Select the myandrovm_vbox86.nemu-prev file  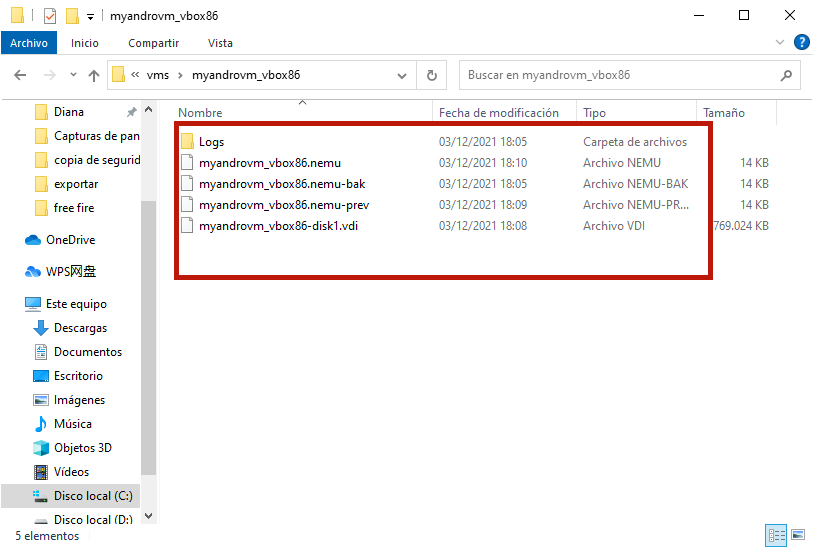click(284, 205)
